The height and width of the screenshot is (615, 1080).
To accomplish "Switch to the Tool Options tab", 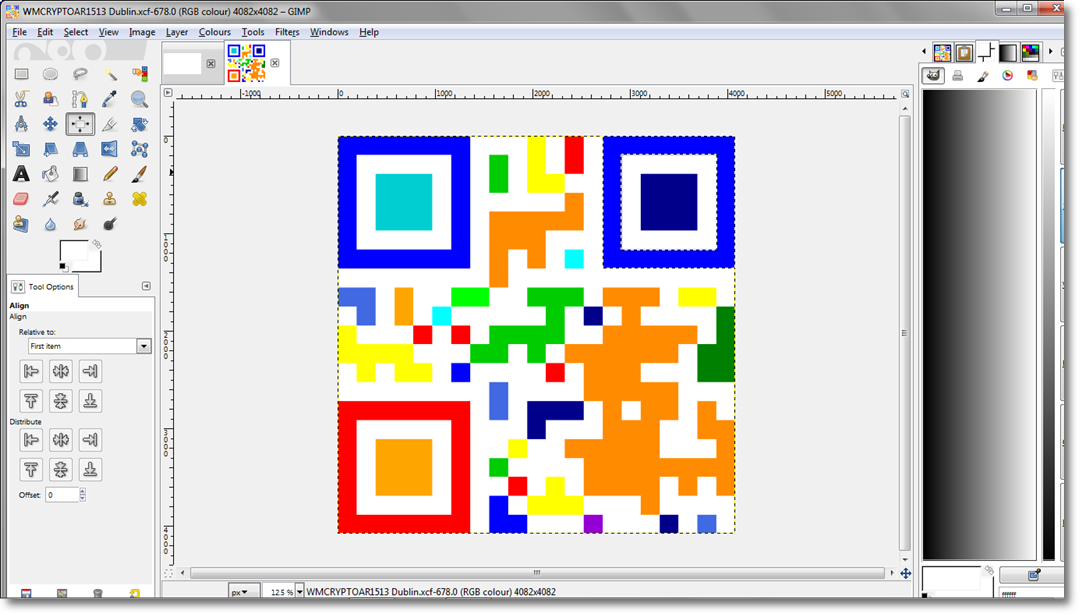I will tap(43, 286).
